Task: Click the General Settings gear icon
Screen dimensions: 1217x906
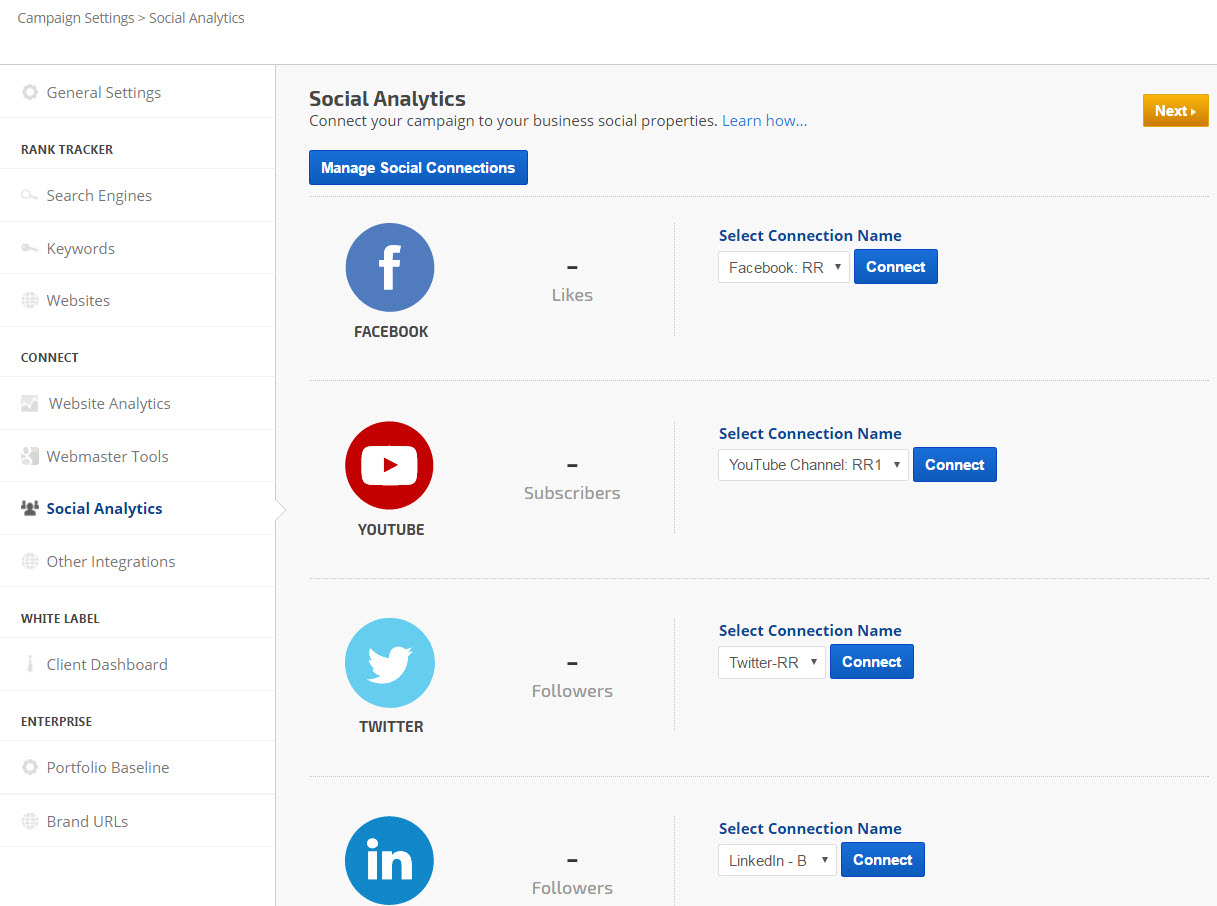Action: tap(30, 93)
